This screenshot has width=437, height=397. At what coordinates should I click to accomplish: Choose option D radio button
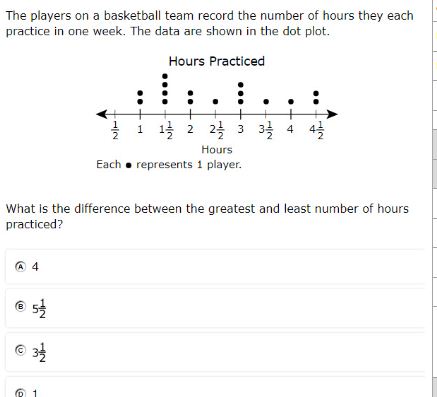[x=20, y=393]
